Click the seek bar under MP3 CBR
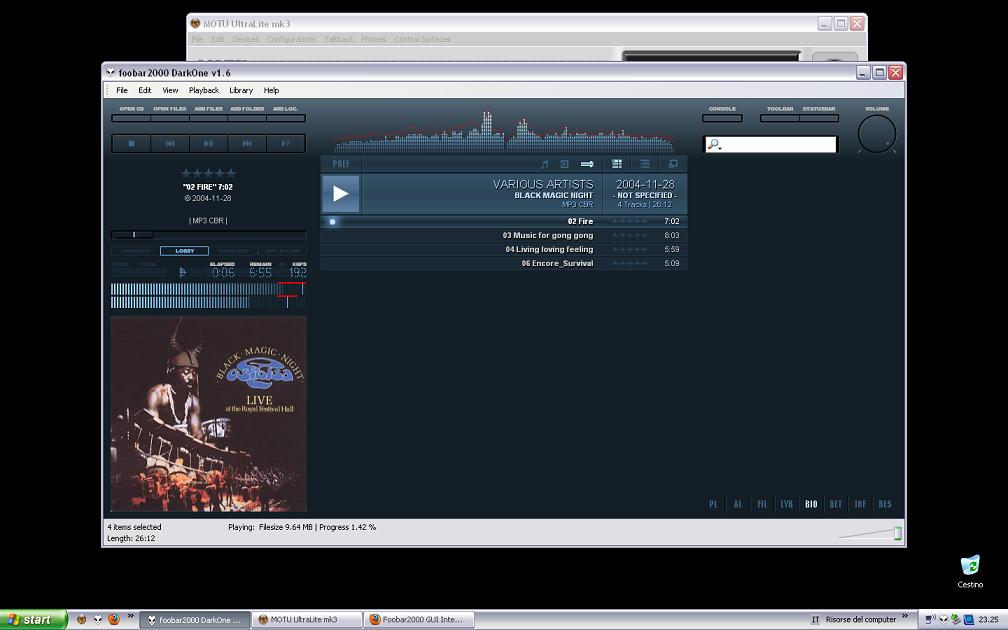The image size is (1008, 630). coord(208,235)
